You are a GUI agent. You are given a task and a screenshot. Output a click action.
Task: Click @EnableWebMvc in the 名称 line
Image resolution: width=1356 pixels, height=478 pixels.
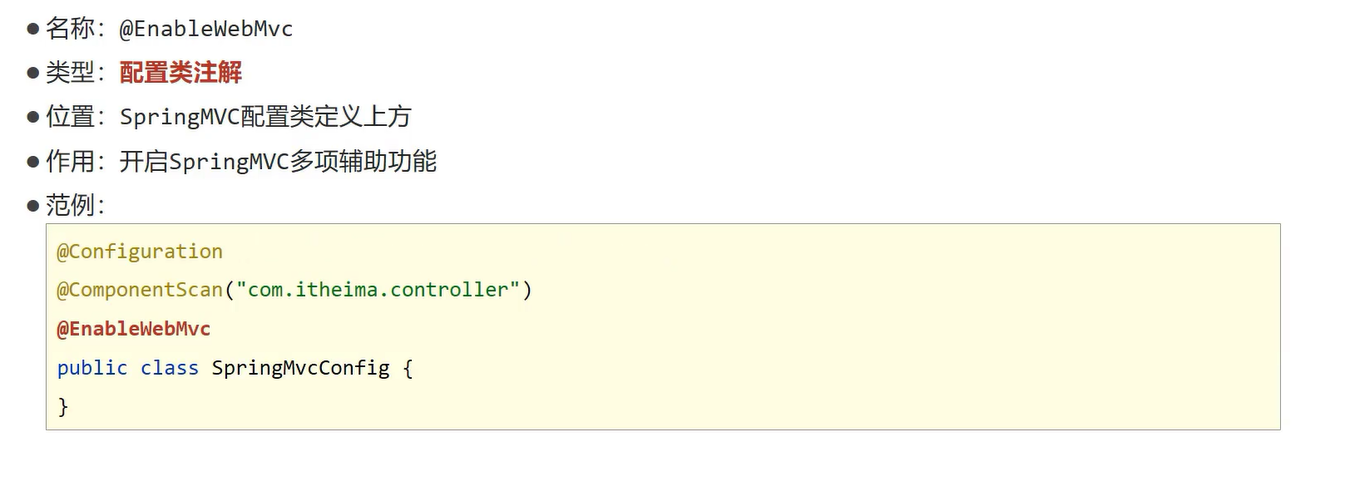[206, 29]
